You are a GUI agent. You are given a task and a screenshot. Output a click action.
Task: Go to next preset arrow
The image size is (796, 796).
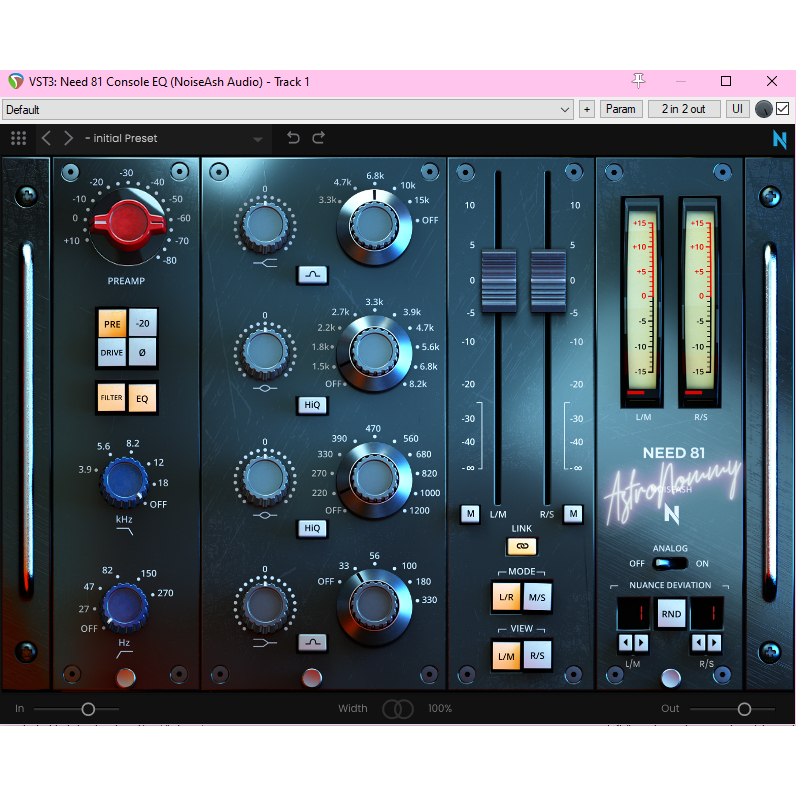pyautogui.click(x=69, y=138)
